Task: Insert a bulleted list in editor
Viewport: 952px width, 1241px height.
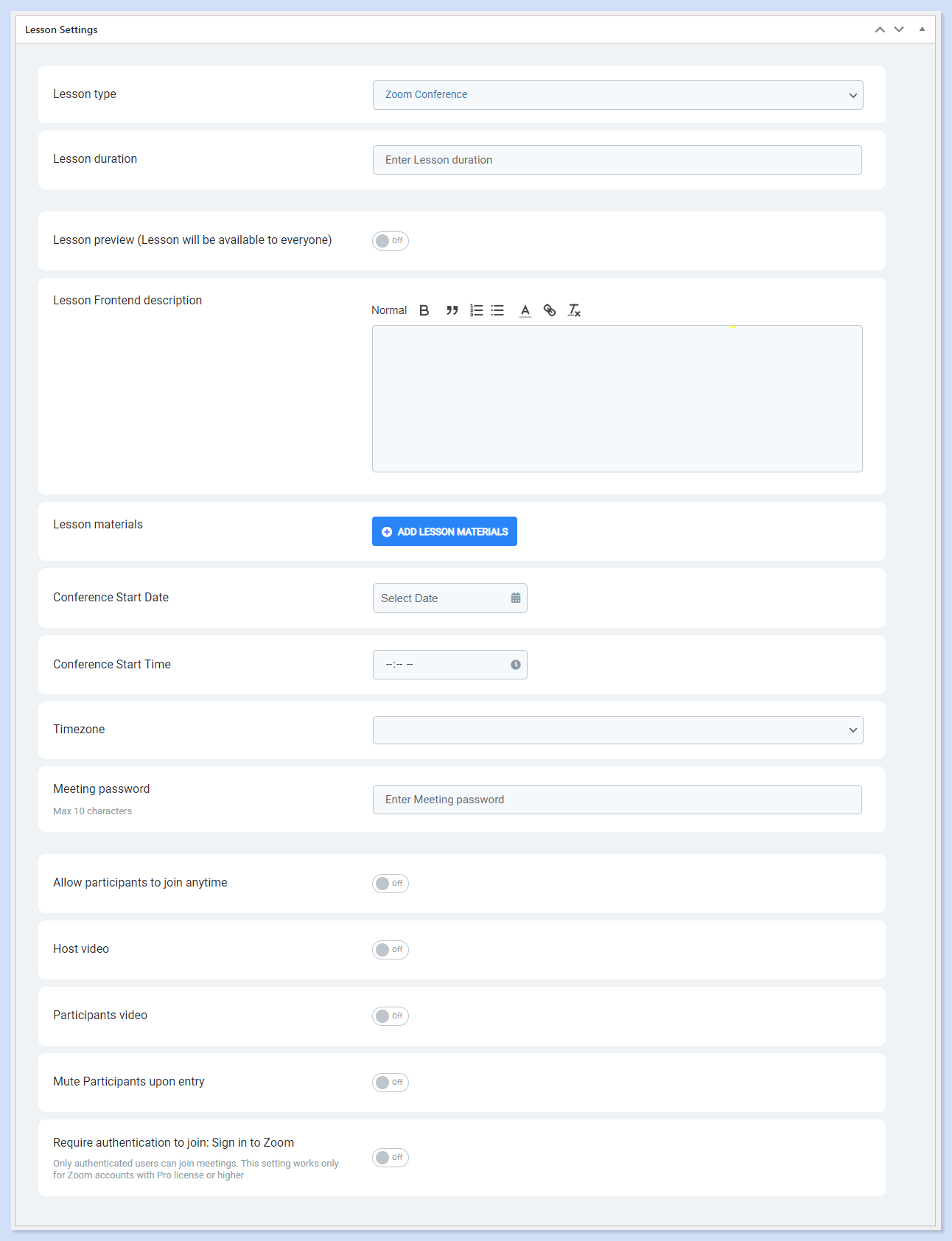Action: pos(497,310)
